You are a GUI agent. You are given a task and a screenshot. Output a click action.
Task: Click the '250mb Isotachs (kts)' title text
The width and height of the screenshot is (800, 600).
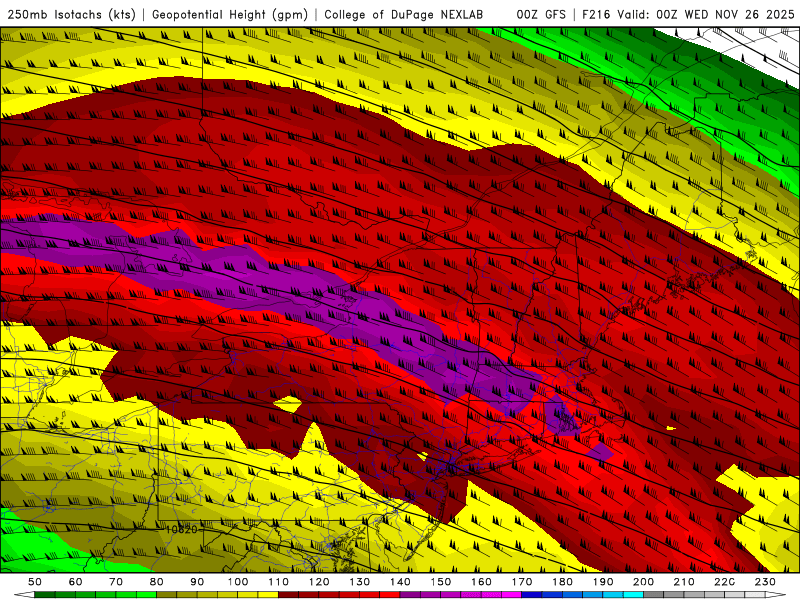[72, 15]
